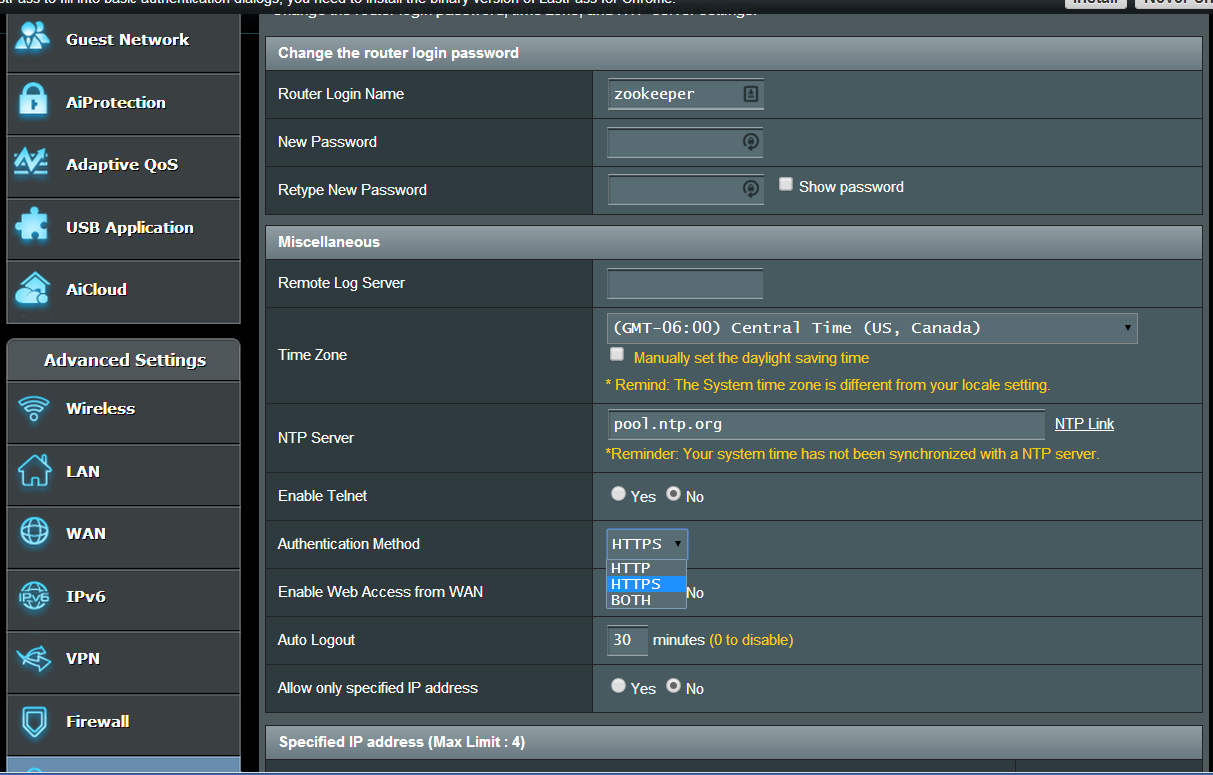Select No for Allow only specified IP
Viewport: 1213px width, 775px height.
674,686
